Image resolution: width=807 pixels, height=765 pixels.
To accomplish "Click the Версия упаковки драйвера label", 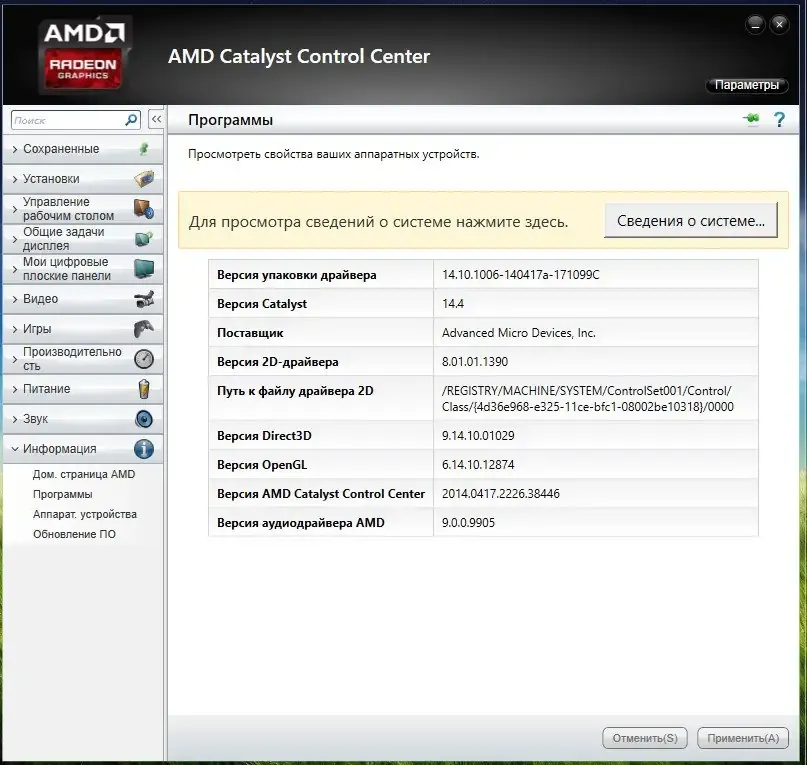I will click(296, 275).
